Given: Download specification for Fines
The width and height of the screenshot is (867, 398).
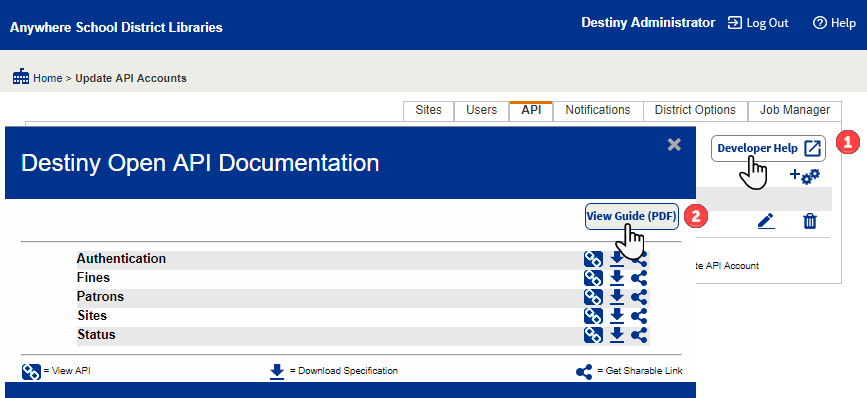Looking at the screenshot, I should [617, 277].
